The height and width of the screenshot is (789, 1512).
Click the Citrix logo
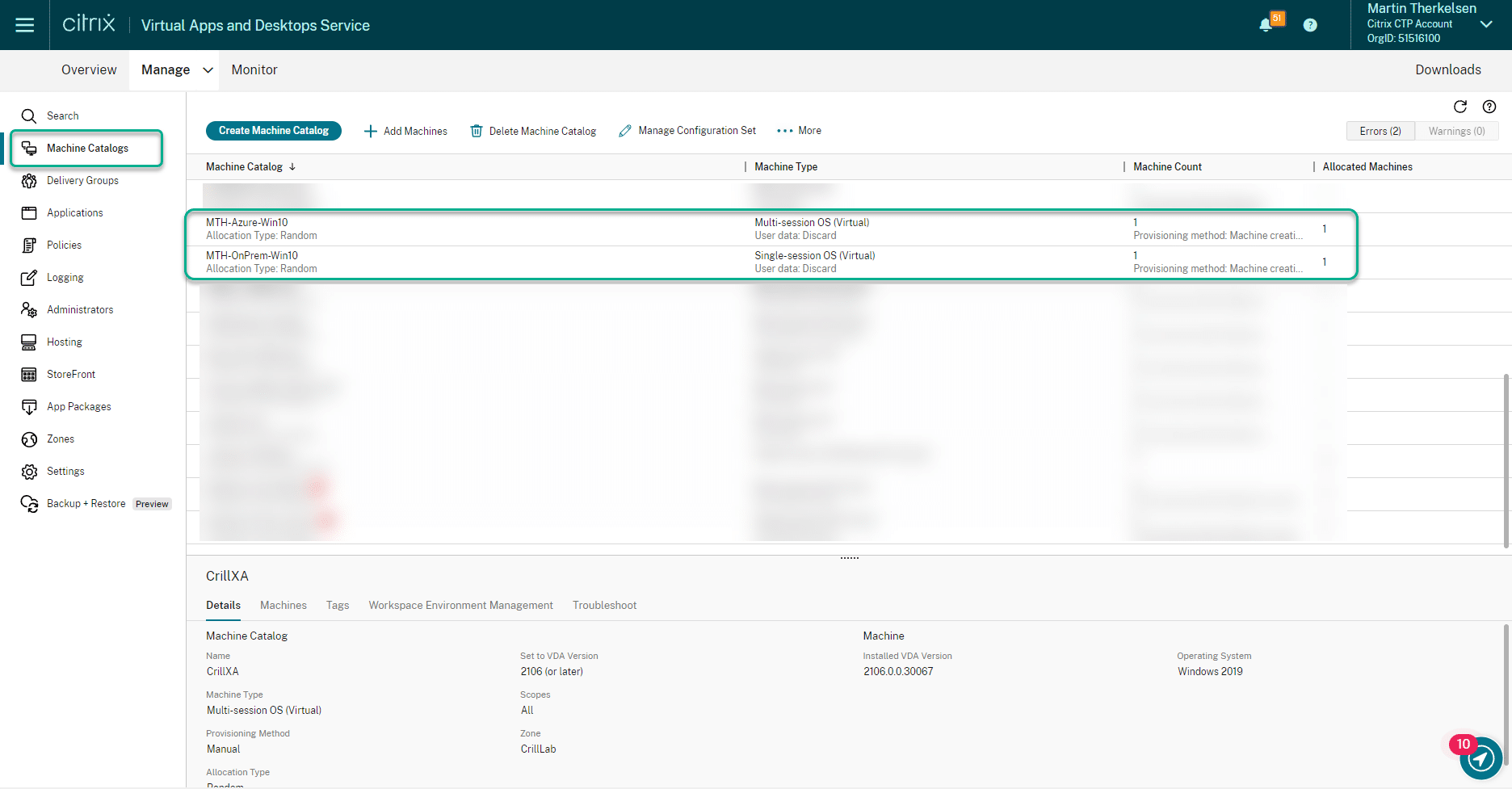tap(89, 23)
